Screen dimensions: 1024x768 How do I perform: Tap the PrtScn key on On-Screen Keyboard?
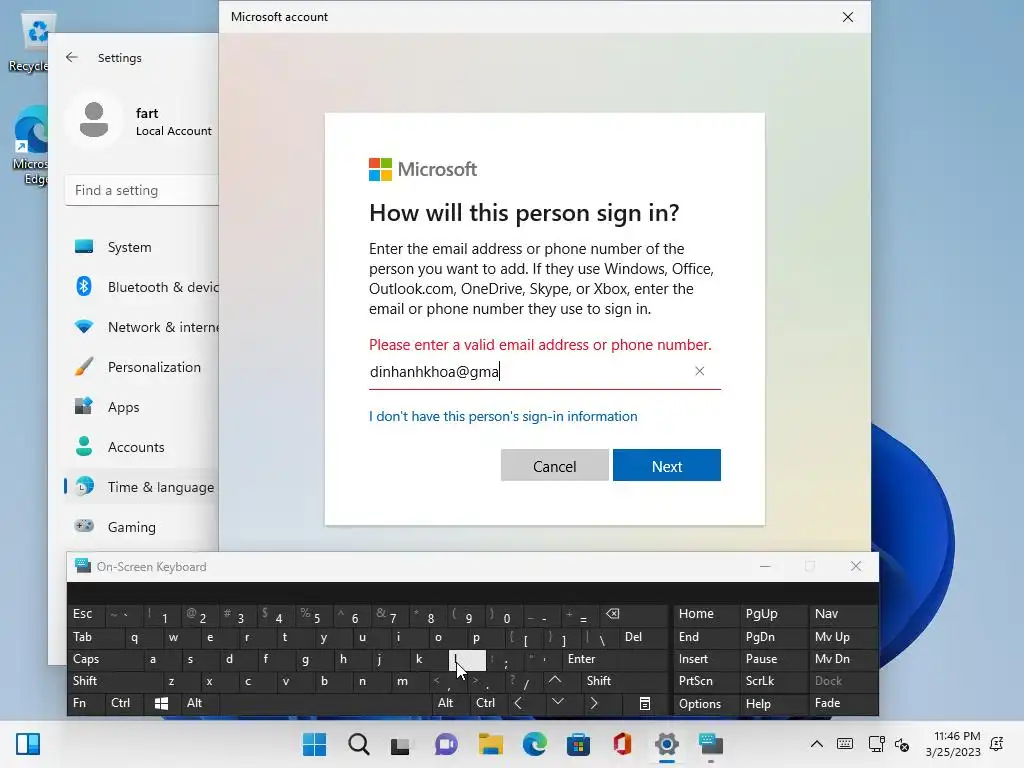click(706, 681)
